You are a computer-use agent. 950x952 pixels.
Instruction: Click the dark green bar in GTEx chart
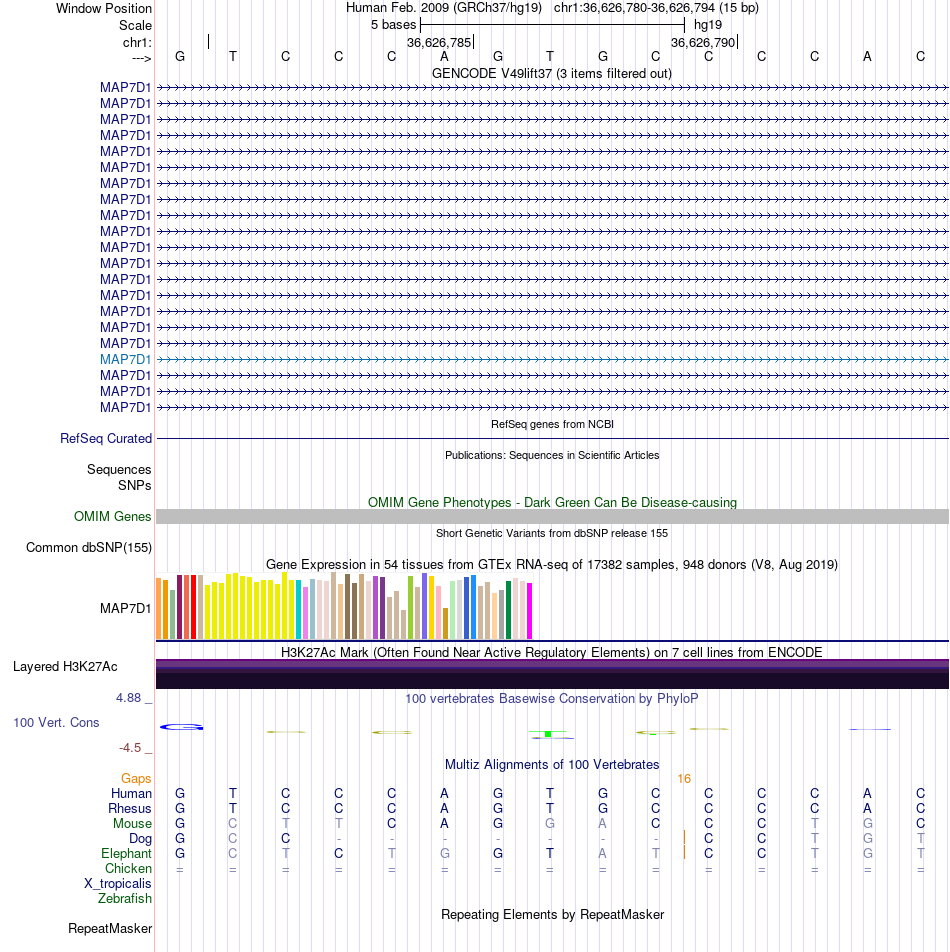[x=509, y=610]
